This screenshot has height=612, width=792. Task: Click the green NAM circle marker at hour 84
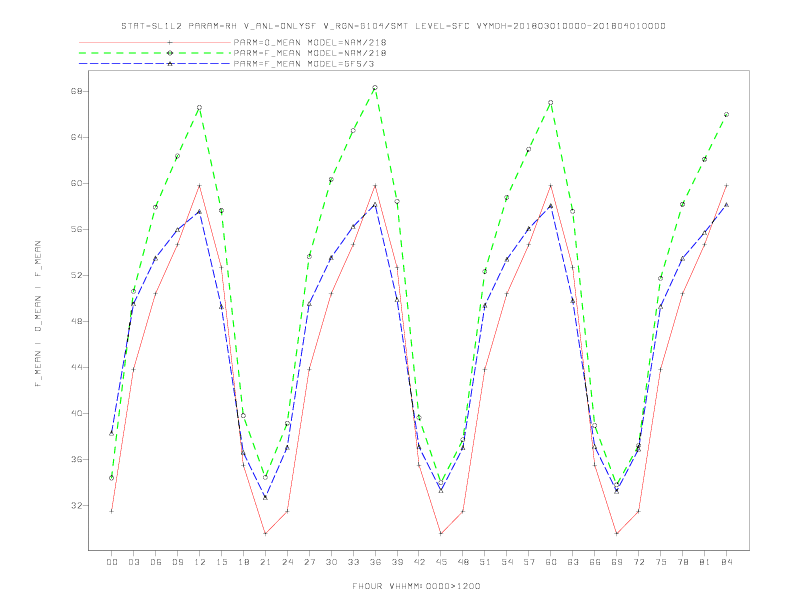tap(726, 115)
